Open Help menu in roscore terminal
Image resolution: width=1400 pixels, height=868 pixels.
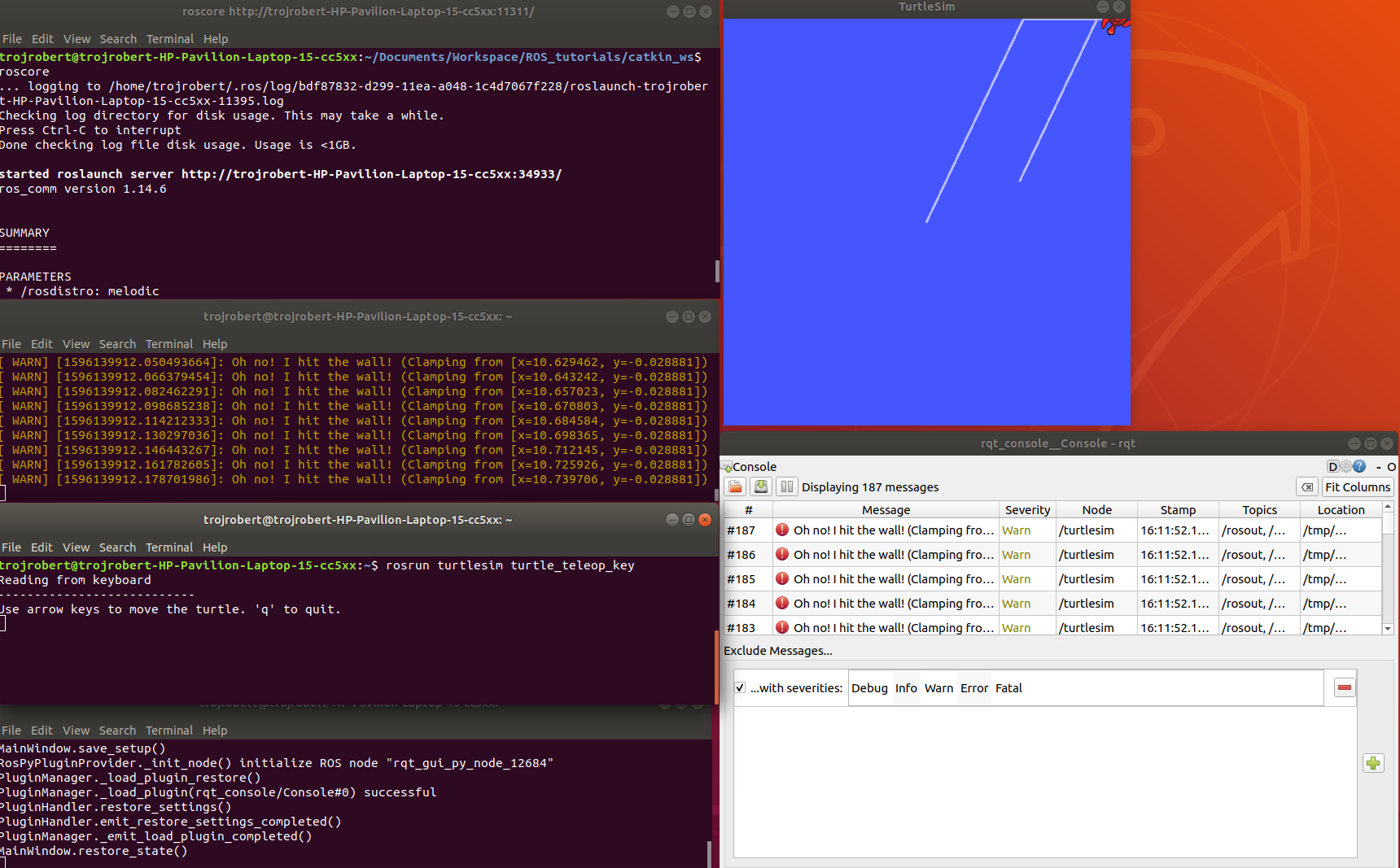(216, 39)
